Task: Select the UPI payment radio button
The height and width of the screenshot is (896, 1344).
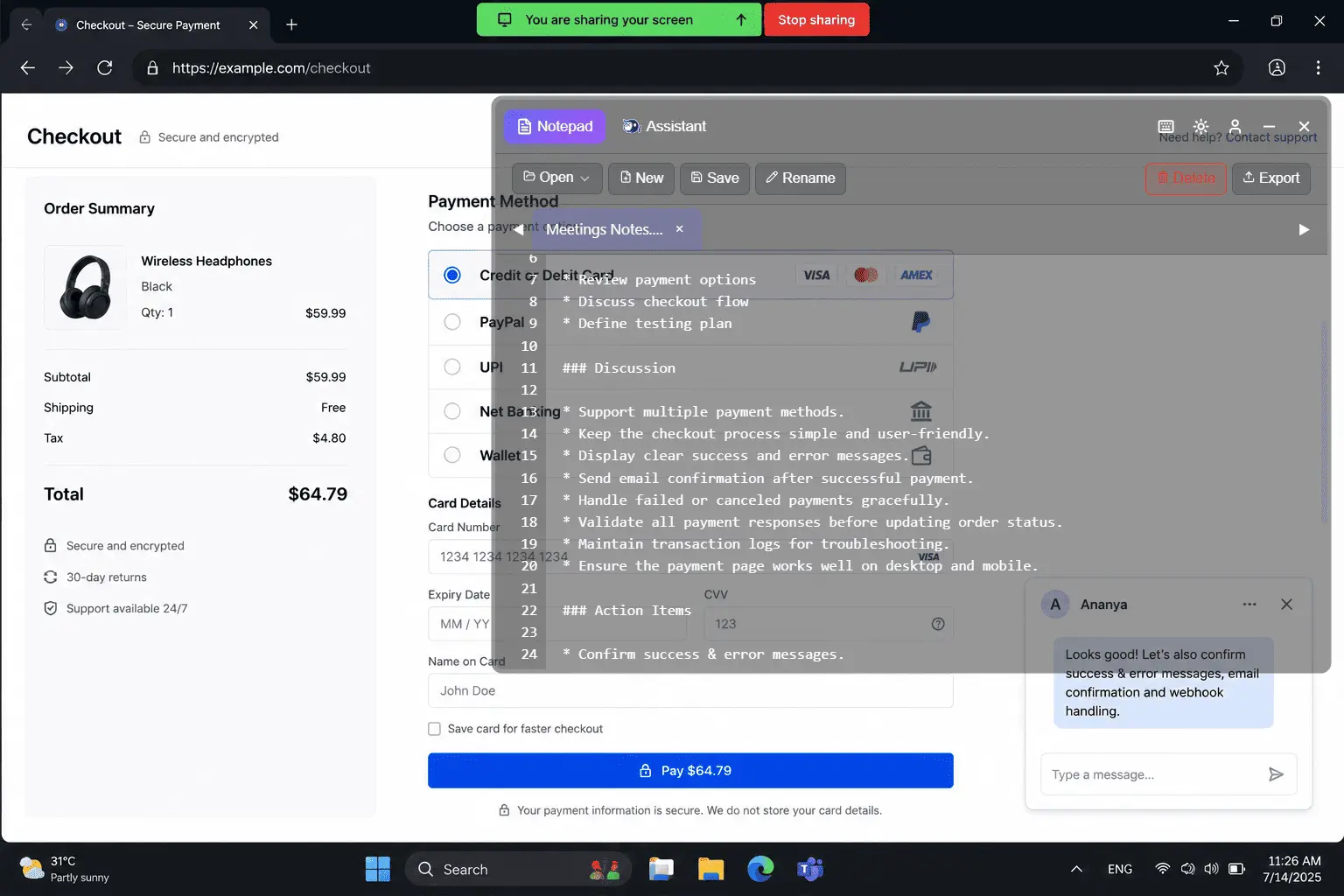Action: [x=452, y=367]
